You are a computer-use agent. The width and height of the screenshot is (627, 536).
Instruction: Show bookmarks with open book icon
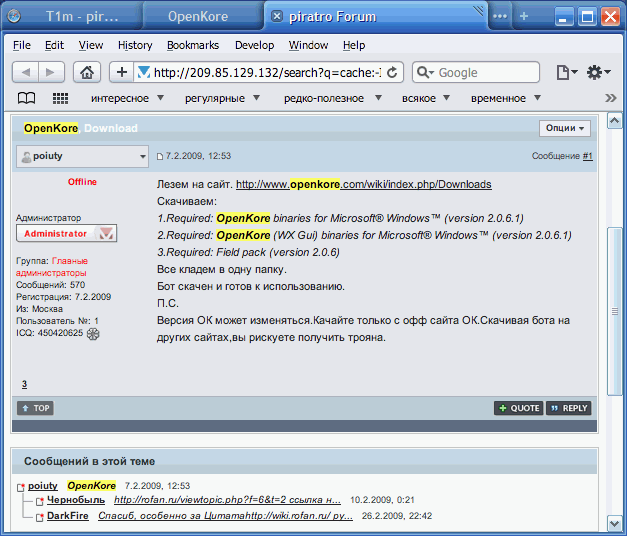(26, 98)
